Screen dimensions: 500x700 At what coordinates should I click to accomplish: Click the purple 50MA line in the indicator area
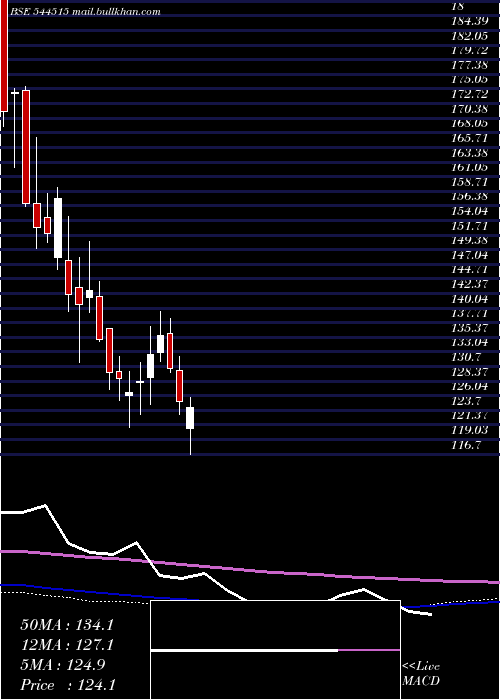250,568
